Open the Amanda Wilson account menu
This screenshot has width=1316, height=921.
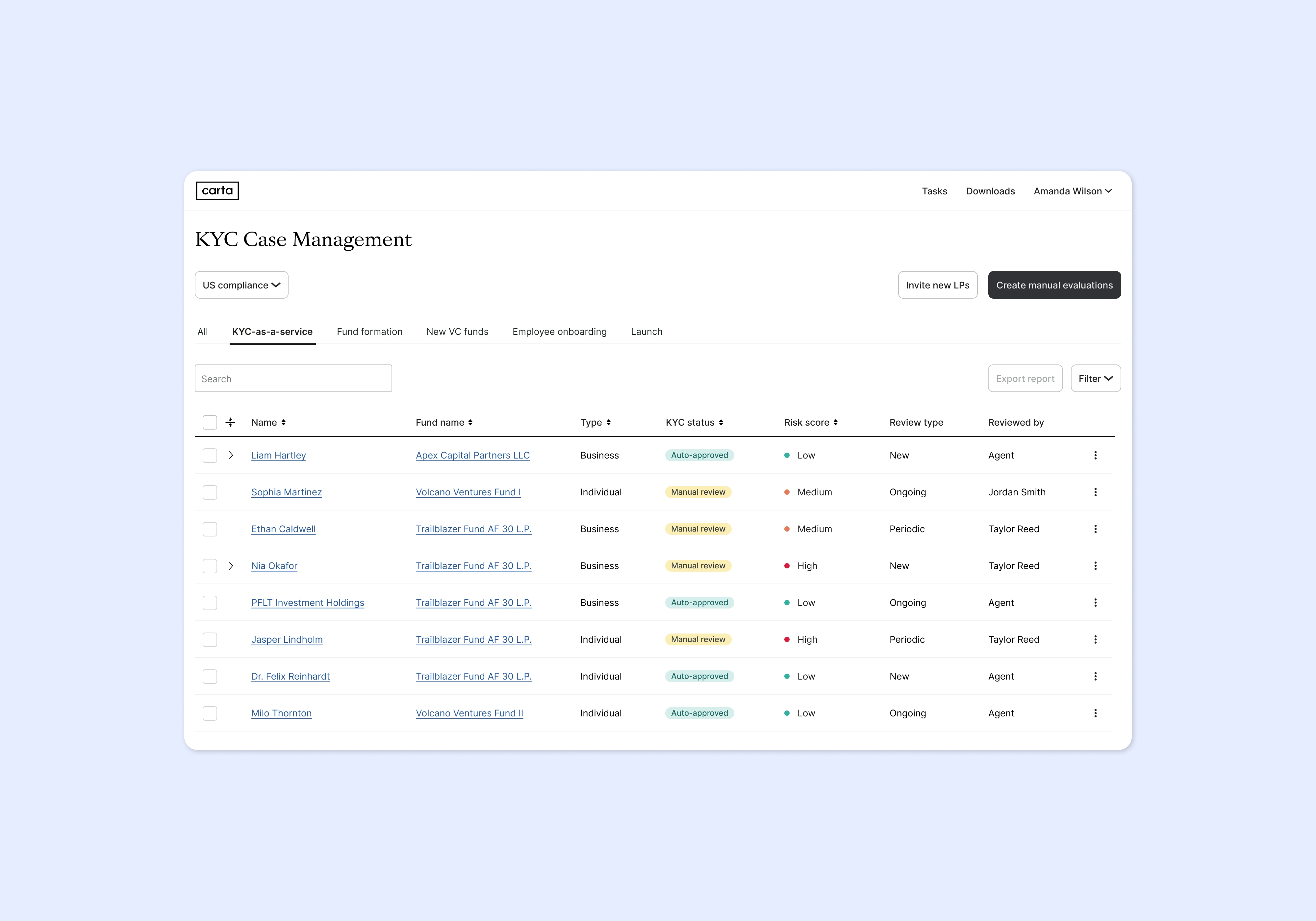pyautogui.click(x=1073, y=191)
